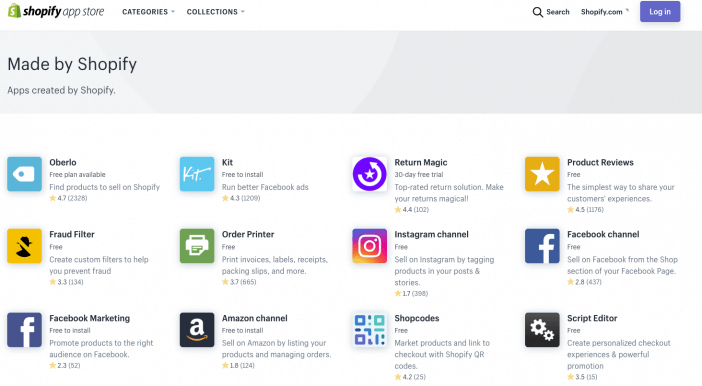Click the Kit app icon

[197, 174]
